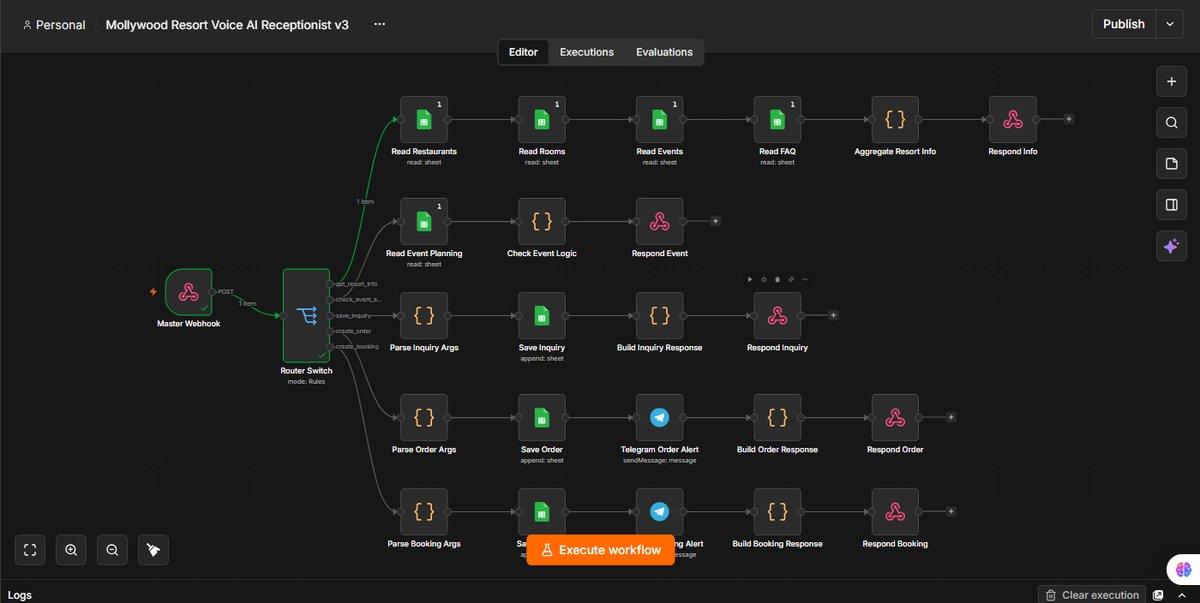Switch to the Evaluations tab
The width and height of the screenshot is (1200, 603).
tap(664, 52)
